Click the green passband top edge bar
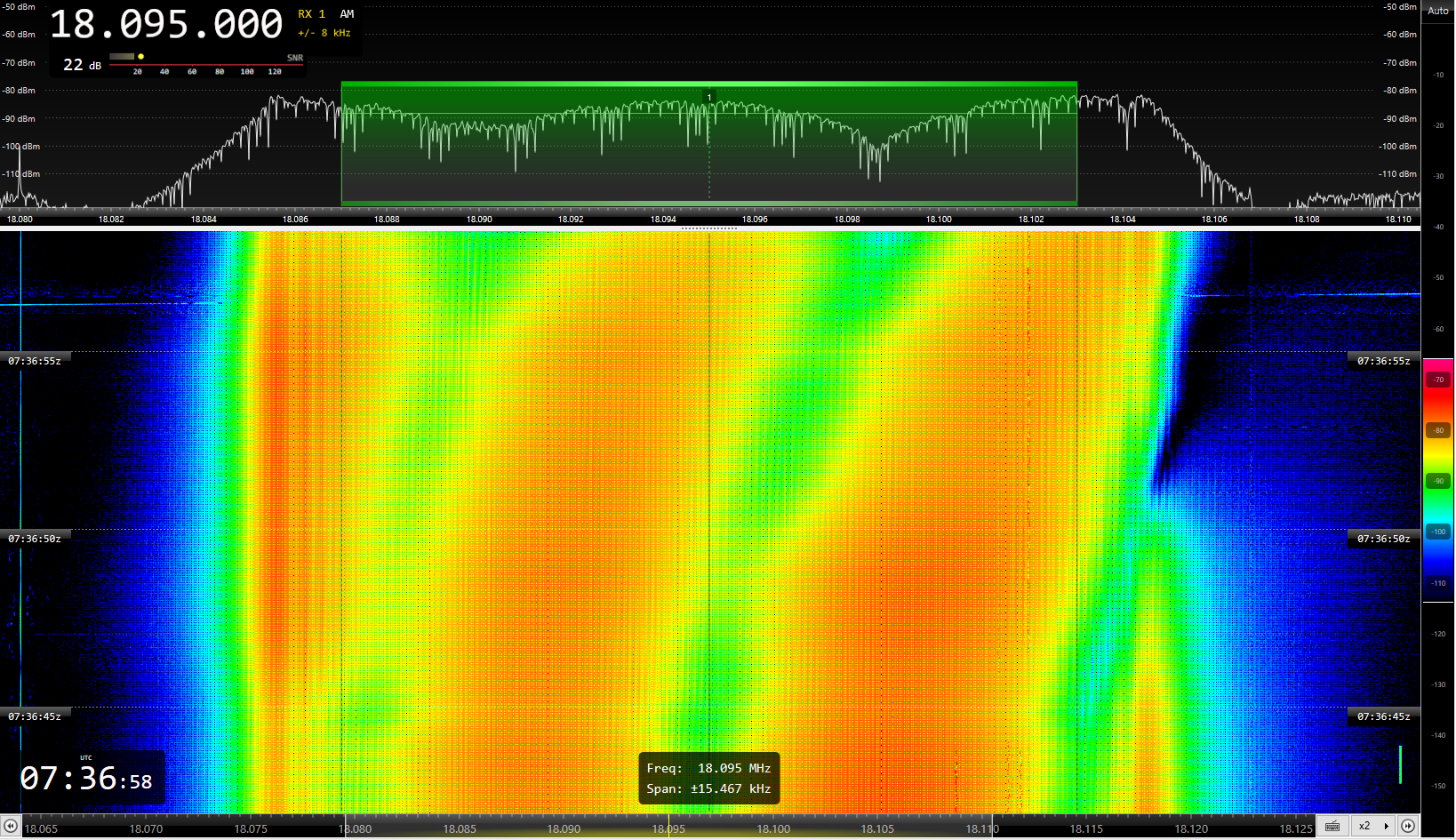The image size is (1456, 840). pyautogui.click(x=708, y=84)
